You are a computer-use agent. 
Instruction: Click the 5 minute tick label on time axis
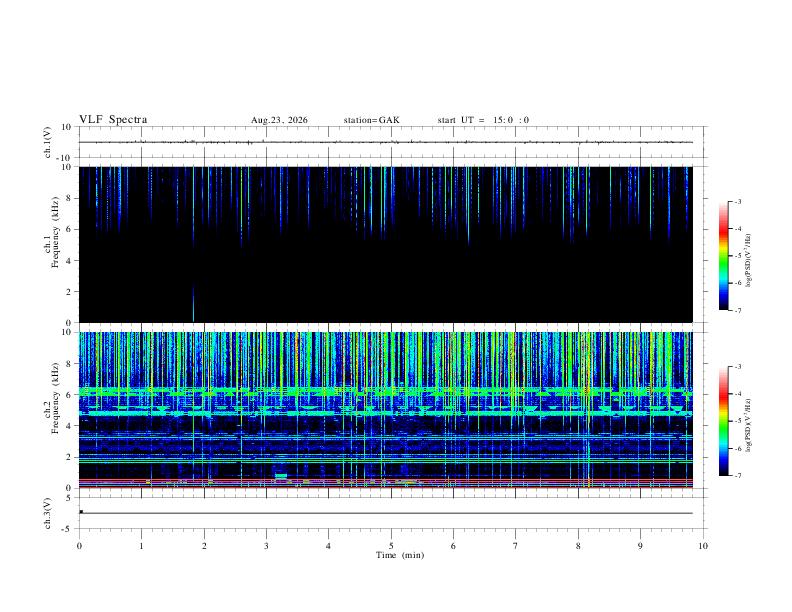click(391, 546)
